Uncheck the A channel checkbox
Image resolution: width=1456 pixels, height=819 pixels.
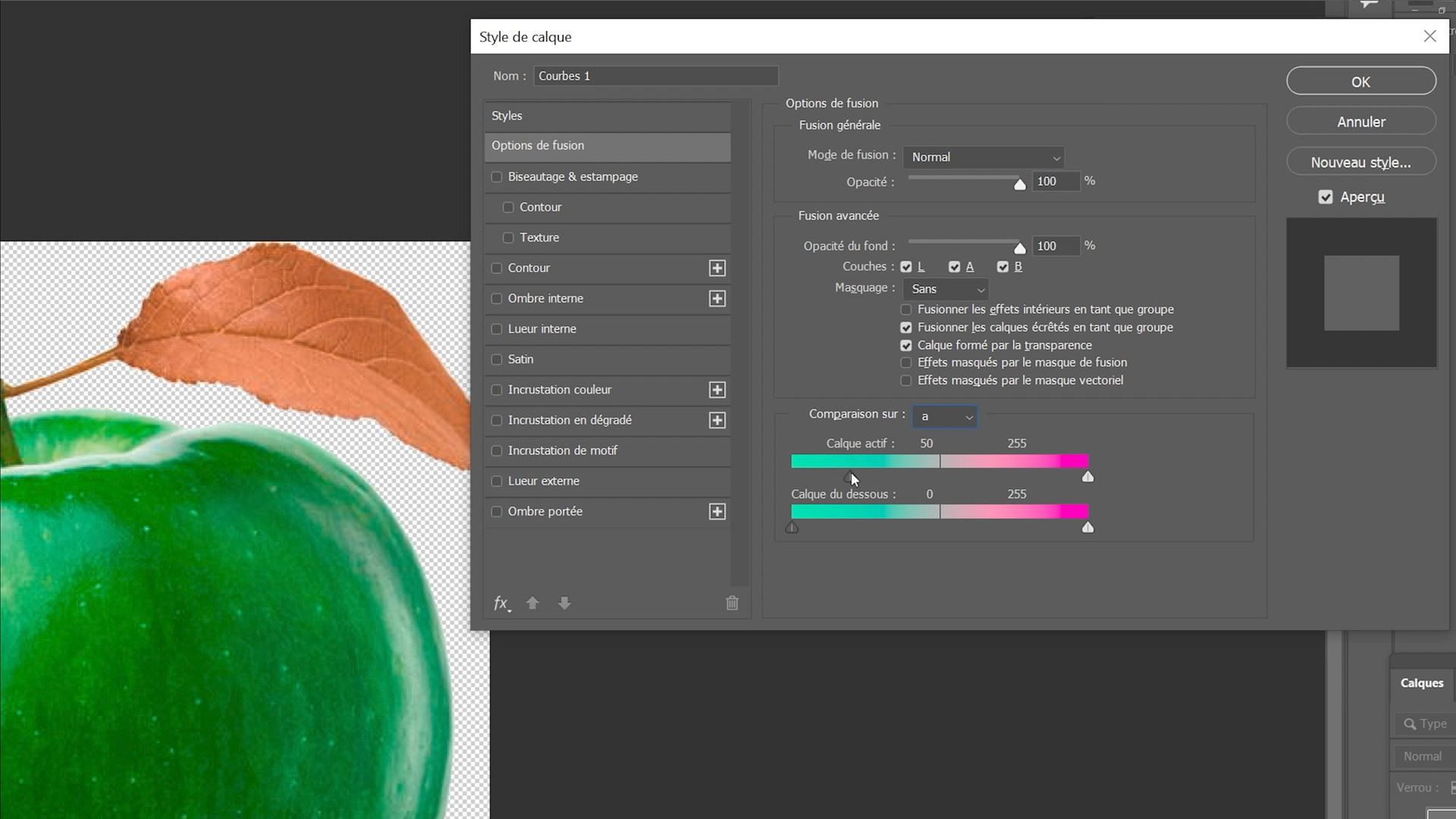[954, 267]
